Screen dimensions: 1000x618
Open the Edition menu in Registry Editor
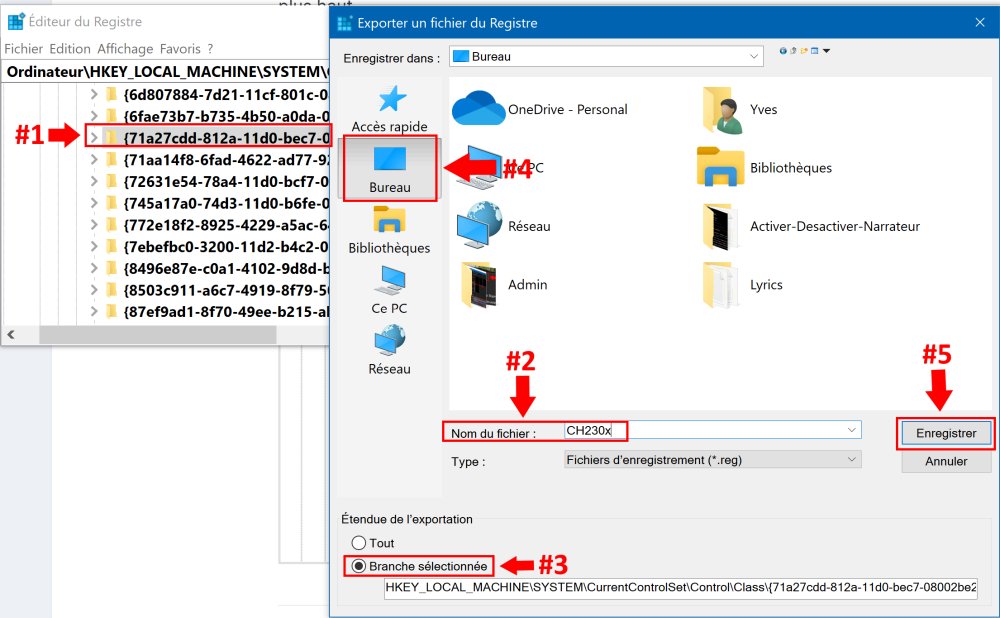70,49
